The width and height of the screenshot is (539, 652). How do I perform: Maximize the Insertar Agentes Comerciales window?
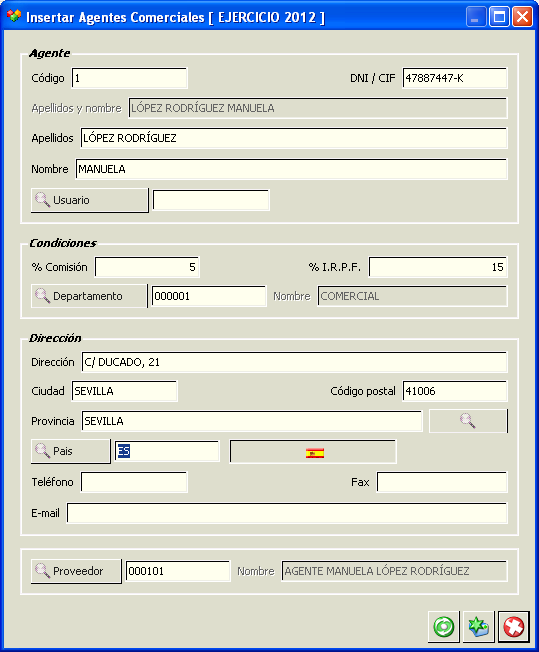coord(499,17)
